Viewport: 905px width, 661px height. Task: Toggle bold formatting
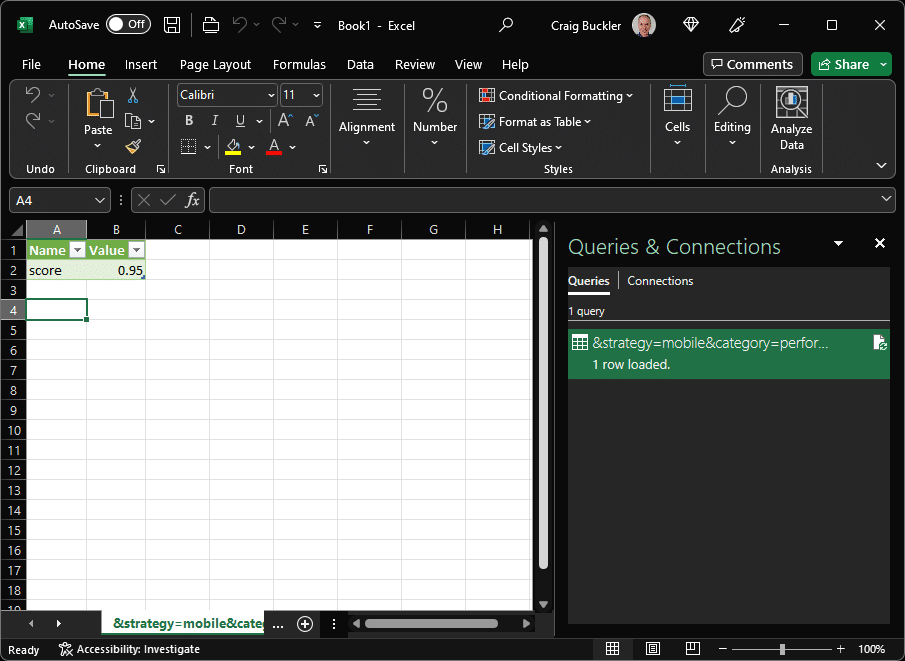[189, 120]
